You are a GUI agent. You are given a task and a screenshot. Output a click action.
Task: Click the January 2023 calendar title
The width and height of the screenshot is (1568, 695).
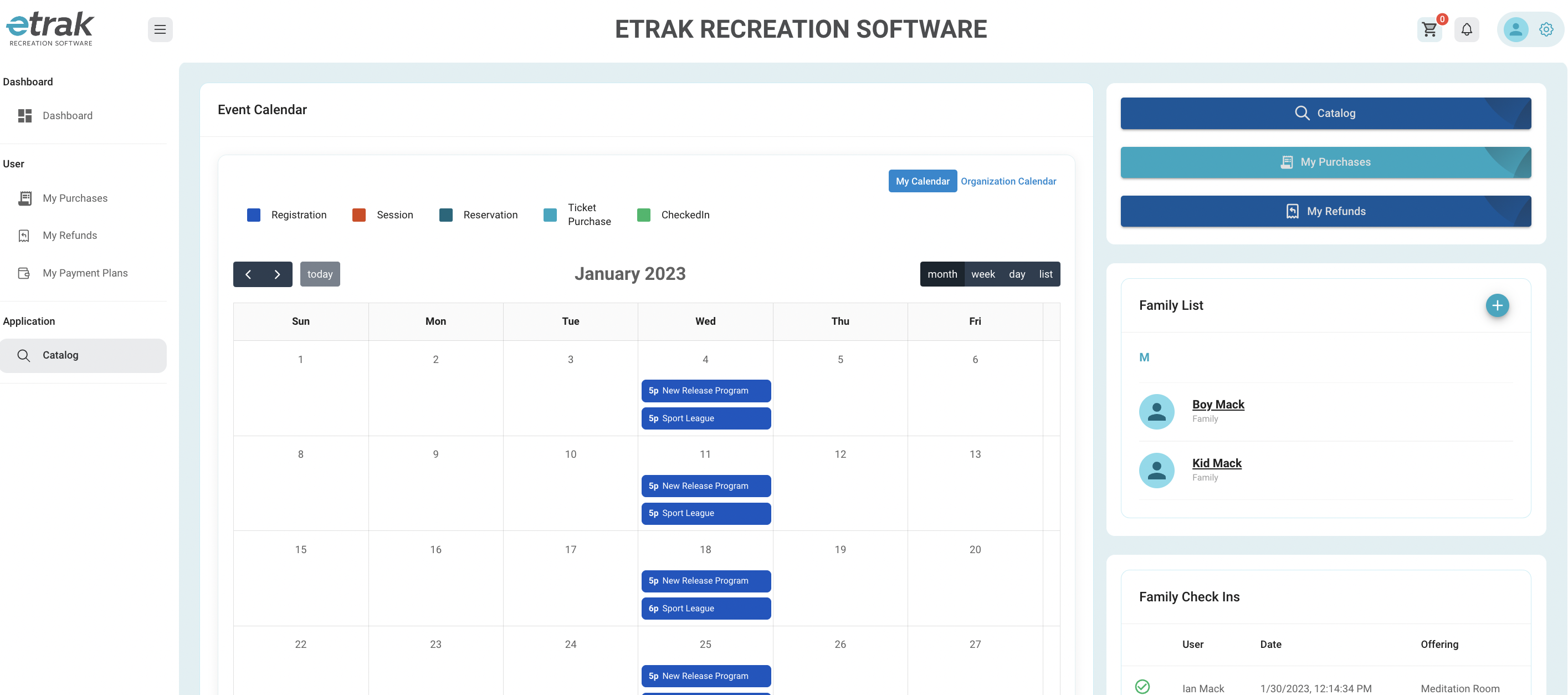point(630,274)
